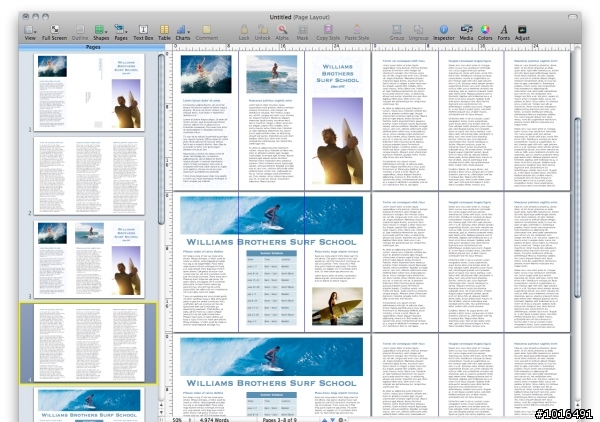Image resolution: width=600 pixels, height=422 pixels.
Task: Click the Lock icon in the toolbar
Action: 244,33
